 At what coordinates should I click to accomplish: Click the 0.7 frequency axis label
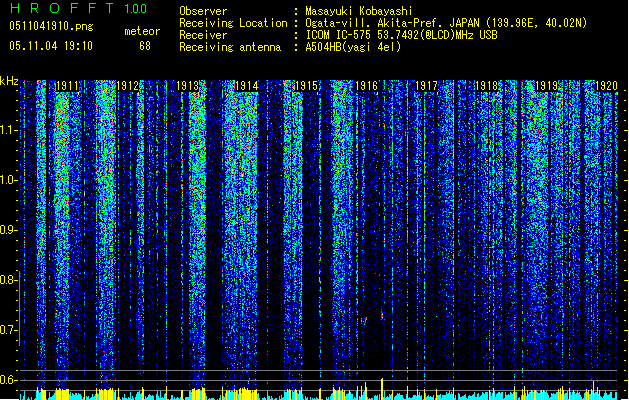[9, 330]
